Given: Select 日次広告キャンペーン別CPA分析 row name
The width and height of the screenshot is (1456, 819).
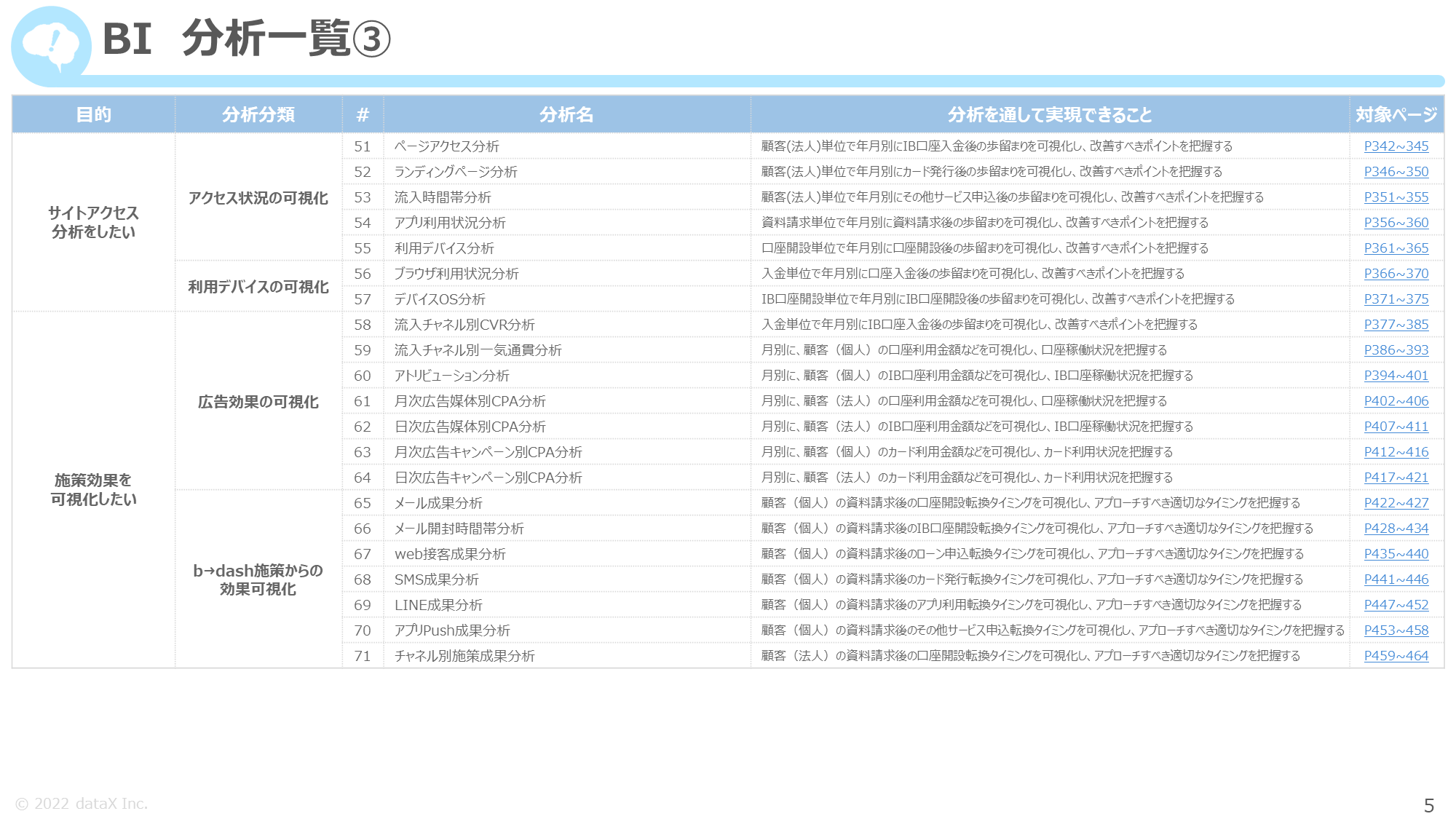Looking at the screenshot, I should (488, 478).
